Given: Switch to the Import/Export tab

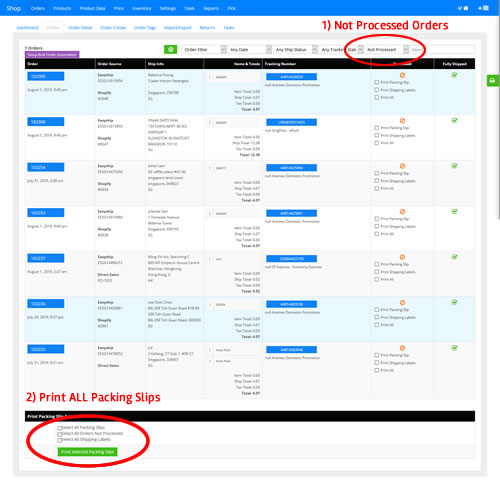Looking at the screenshot, I should click(178, 28).
